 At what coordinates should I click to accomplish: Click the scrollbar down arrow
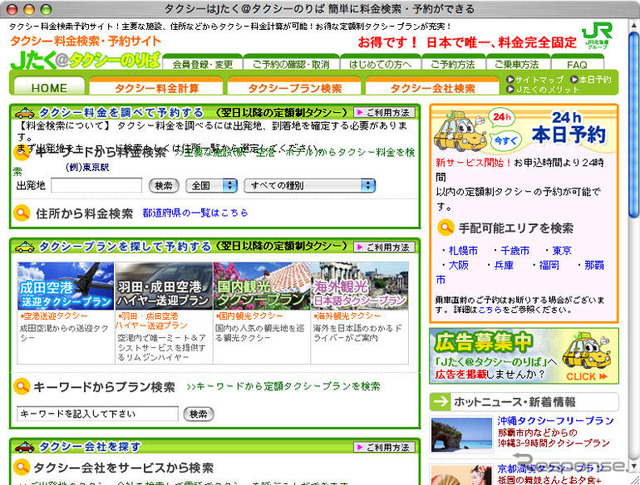[x=633, y=465]
